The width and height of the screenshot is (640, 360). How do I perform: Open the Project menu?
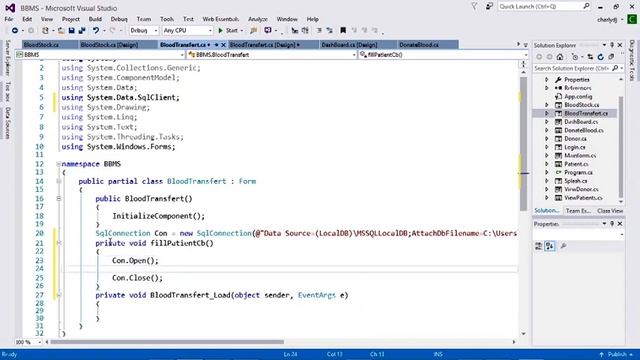[71, 19]
